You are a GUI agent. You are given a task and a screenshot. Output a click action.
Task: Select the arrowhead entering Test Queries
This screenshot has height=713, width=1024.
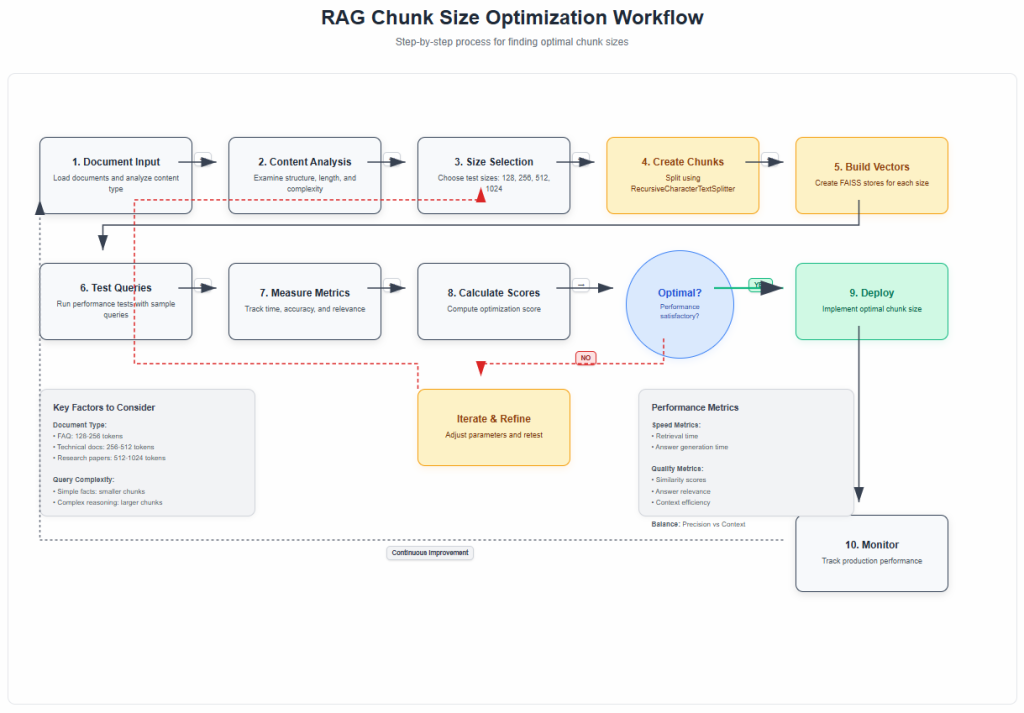[x=101, y=243]
